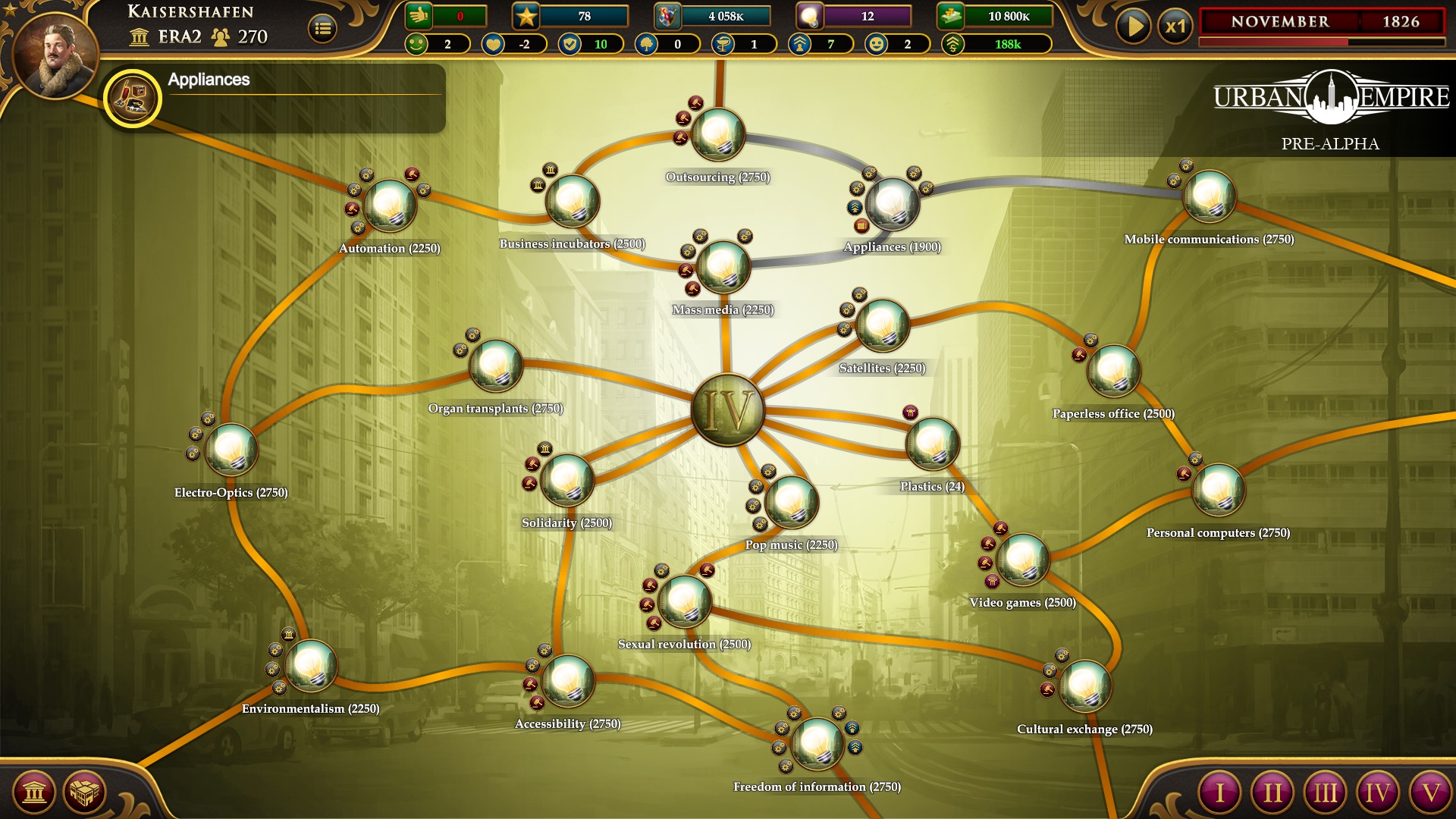Click the city coat of arms icon
The image size is (1456, 819).
point(669,17)
